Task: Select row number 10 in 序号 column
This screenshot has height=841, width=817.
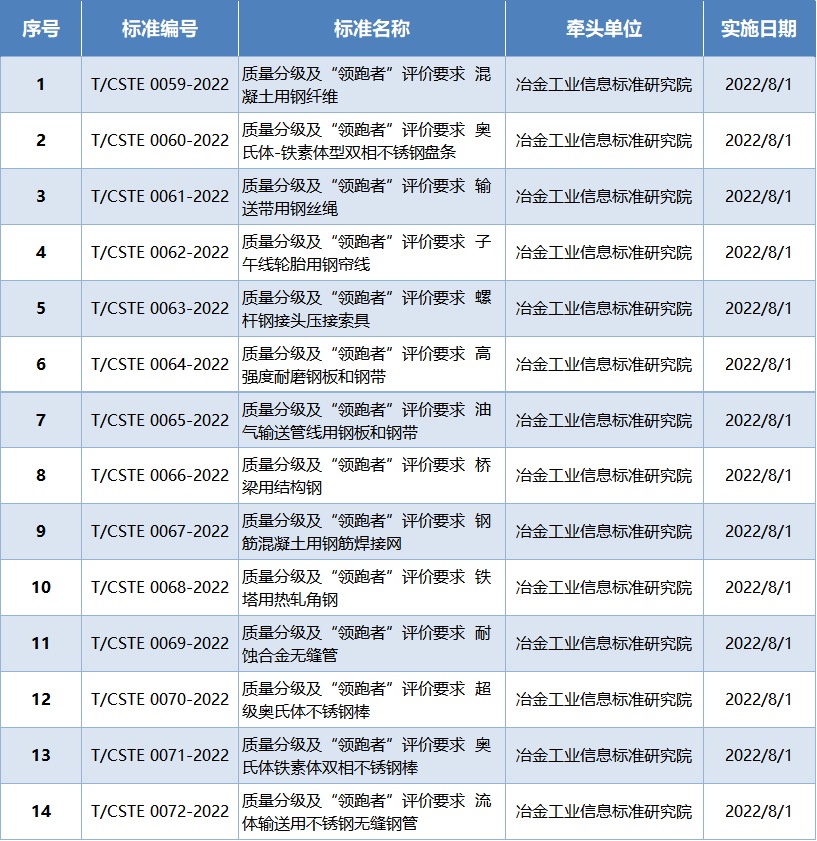Action: [x=41, y=588]
